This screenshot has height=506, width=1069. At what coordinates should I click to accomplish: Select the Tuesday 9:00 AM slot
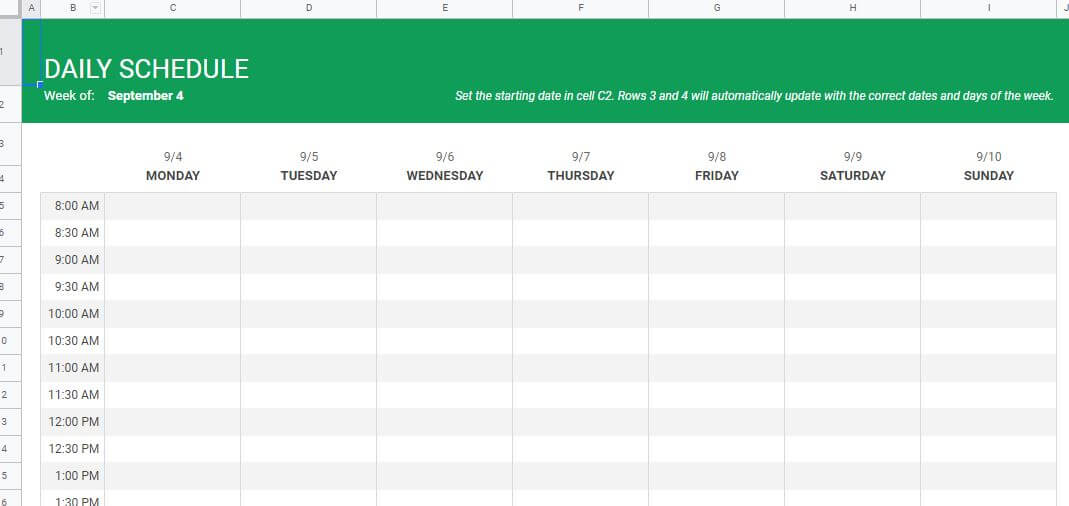pos(308,260)
